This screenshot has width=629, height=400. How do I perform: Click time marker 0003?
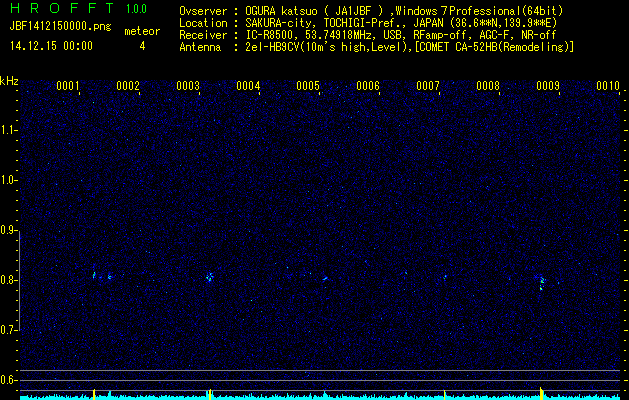click(x=188, y=86)
